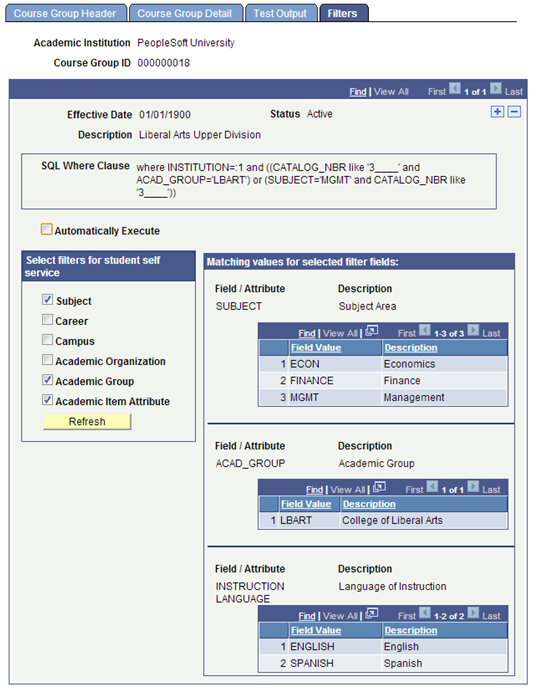Sort INSTRUCTION LANGUAGE grid by Description header
This screenshot has height=691, width=533.
point(410,630)
